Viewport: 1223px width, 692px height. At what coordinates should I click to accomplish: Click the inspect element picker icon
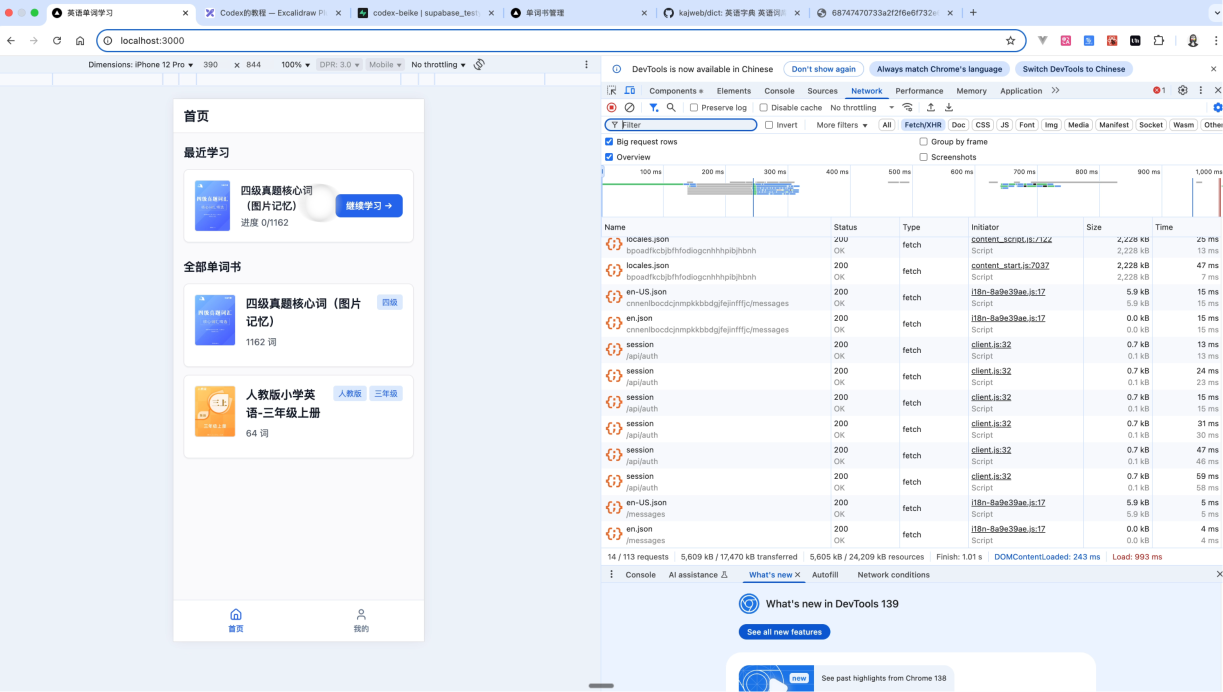pyautogui.click(x=612, y=91)
